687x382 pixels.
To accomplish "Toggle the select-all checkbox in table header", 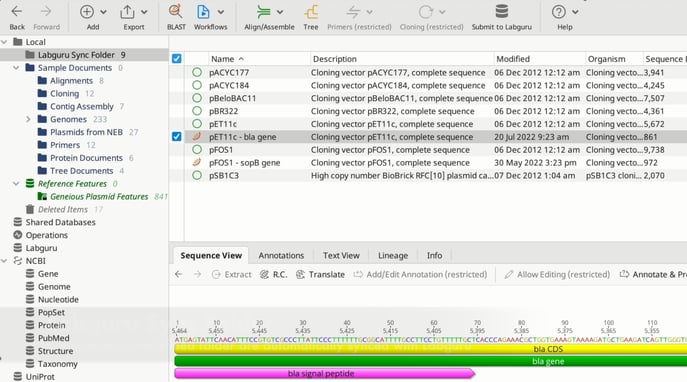I will 177,59.
